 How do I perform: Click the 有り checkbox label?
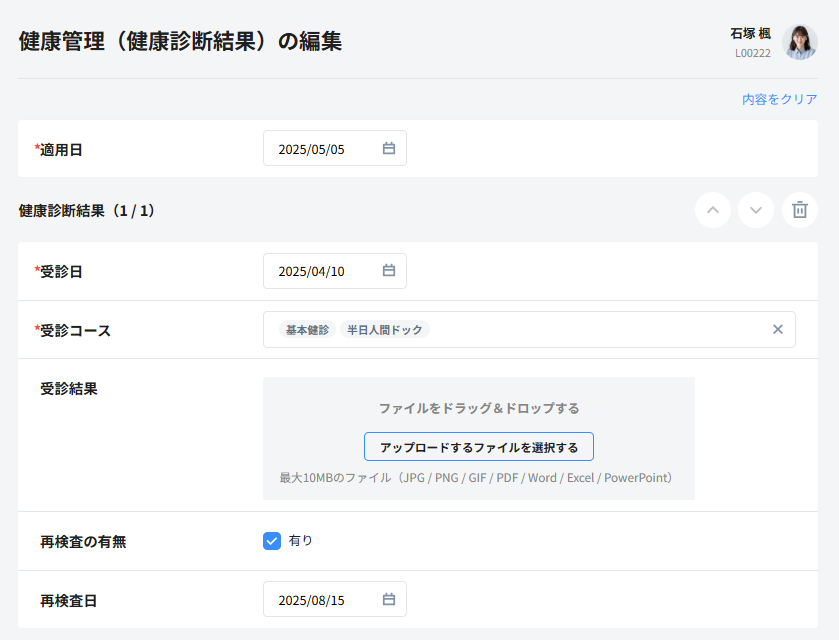click(301, 541)
